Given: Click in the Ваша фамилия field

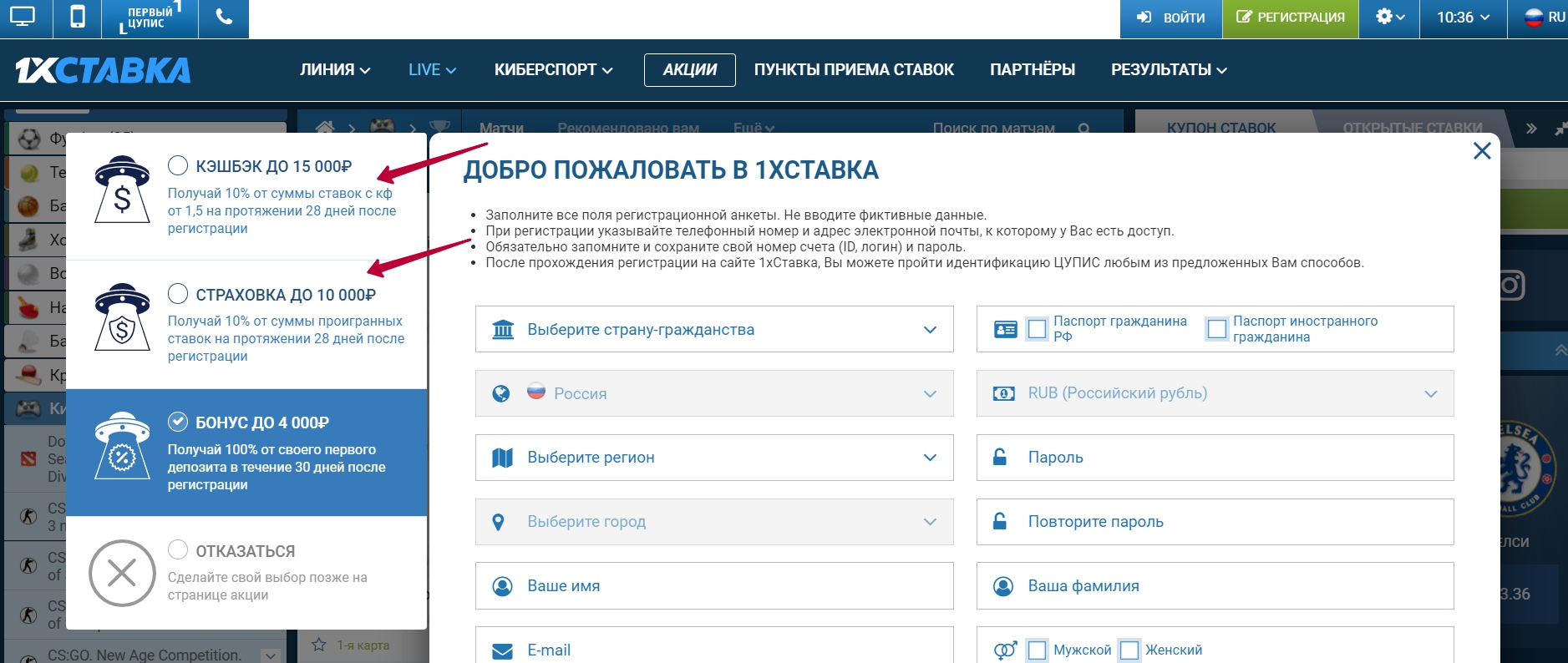Looking at the screenshot, I should [1215, 586].
